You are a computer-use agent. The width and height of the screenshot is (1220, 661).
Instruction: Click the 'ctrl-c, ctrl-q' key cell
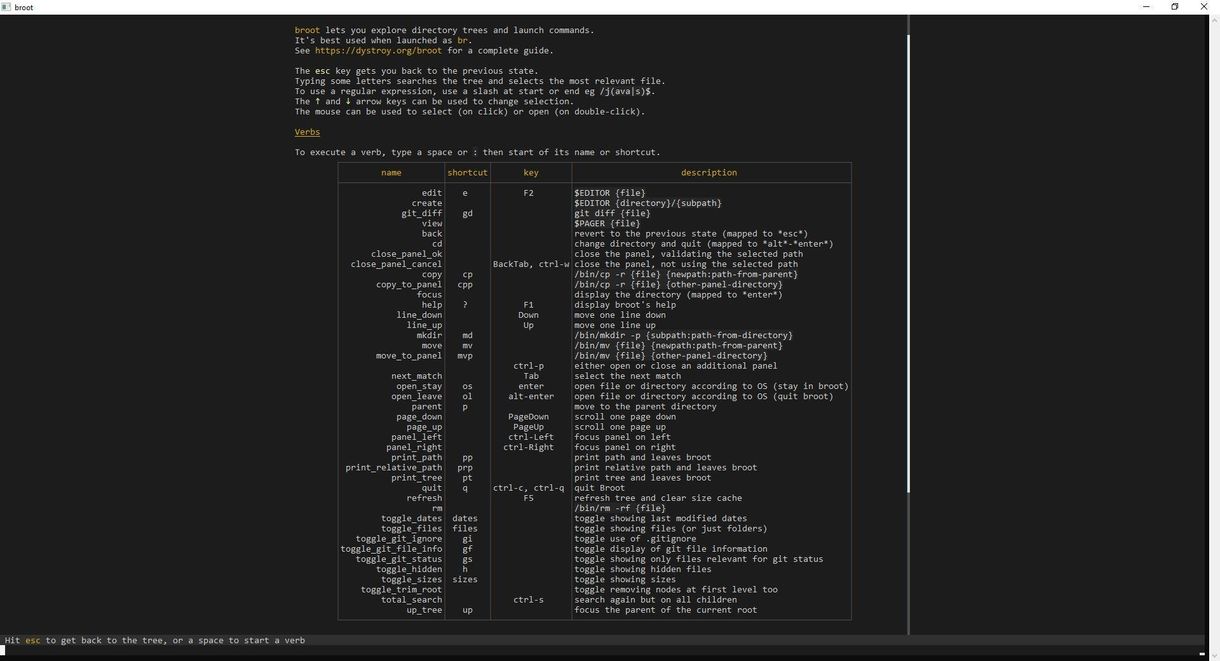coord(529,488)
